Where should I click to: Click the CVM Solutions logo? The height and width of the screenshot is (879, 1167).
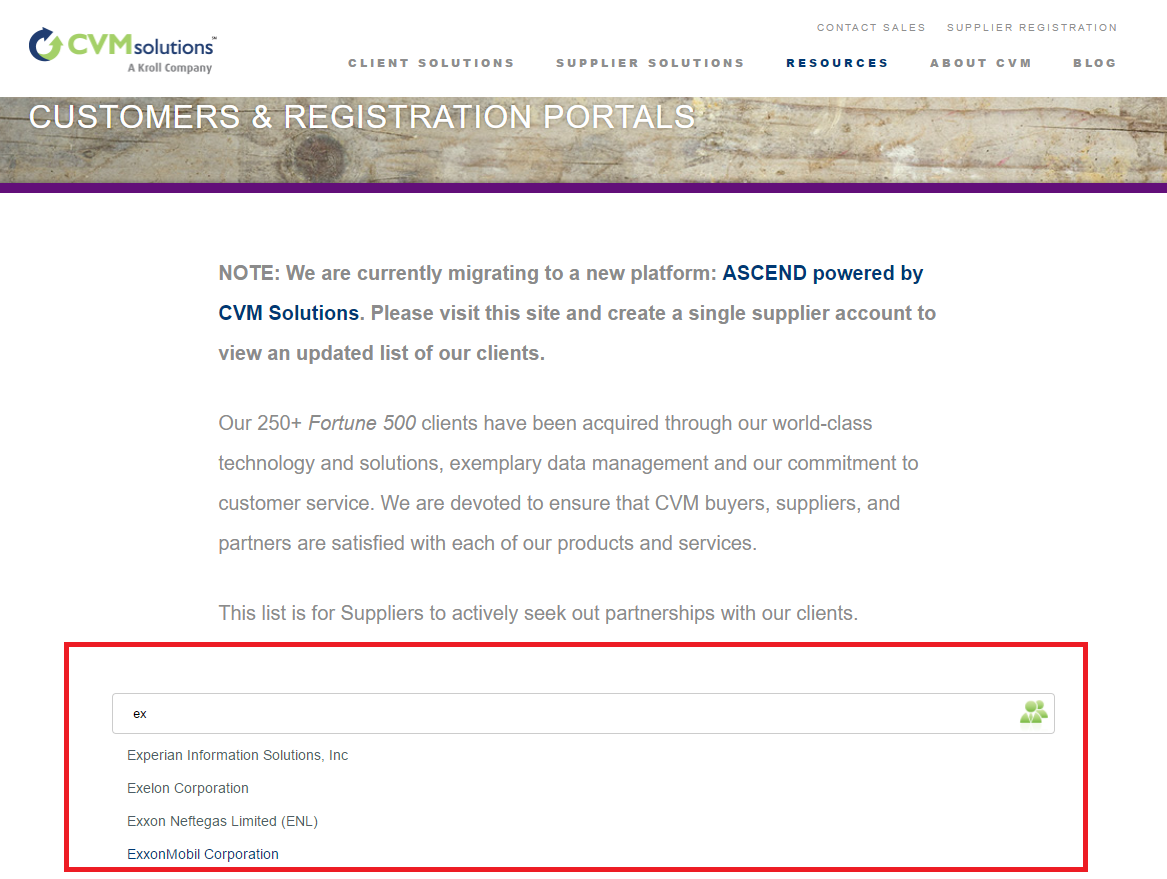coord(123,50)
